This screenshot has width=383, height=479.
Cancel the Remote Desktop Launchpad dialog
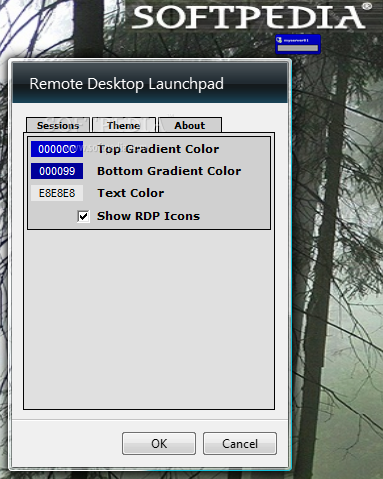point(240,444)
